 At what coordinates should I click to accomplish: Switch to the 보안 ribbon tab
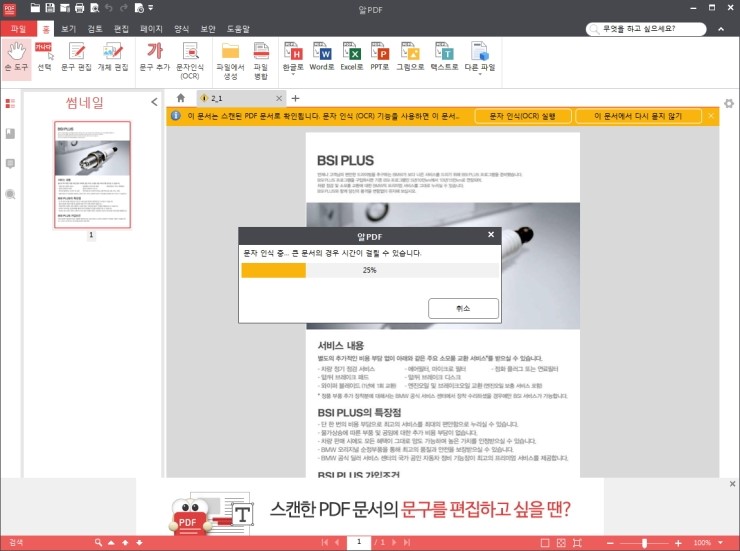(x=208, y=29)
